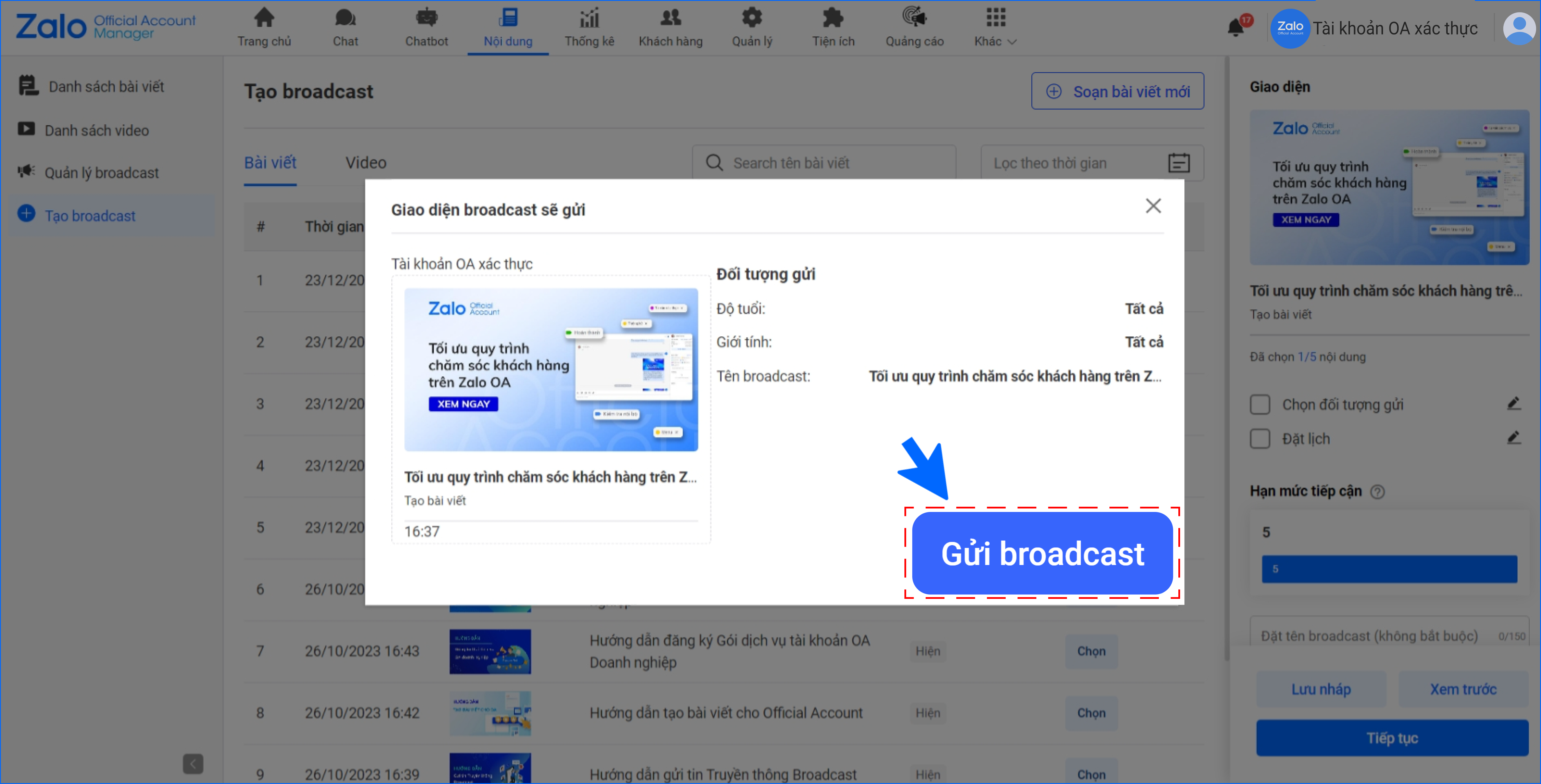Click the Tên broadcast value text
This screenshot has height=784, width=1541.
[x=1015, y=376]
